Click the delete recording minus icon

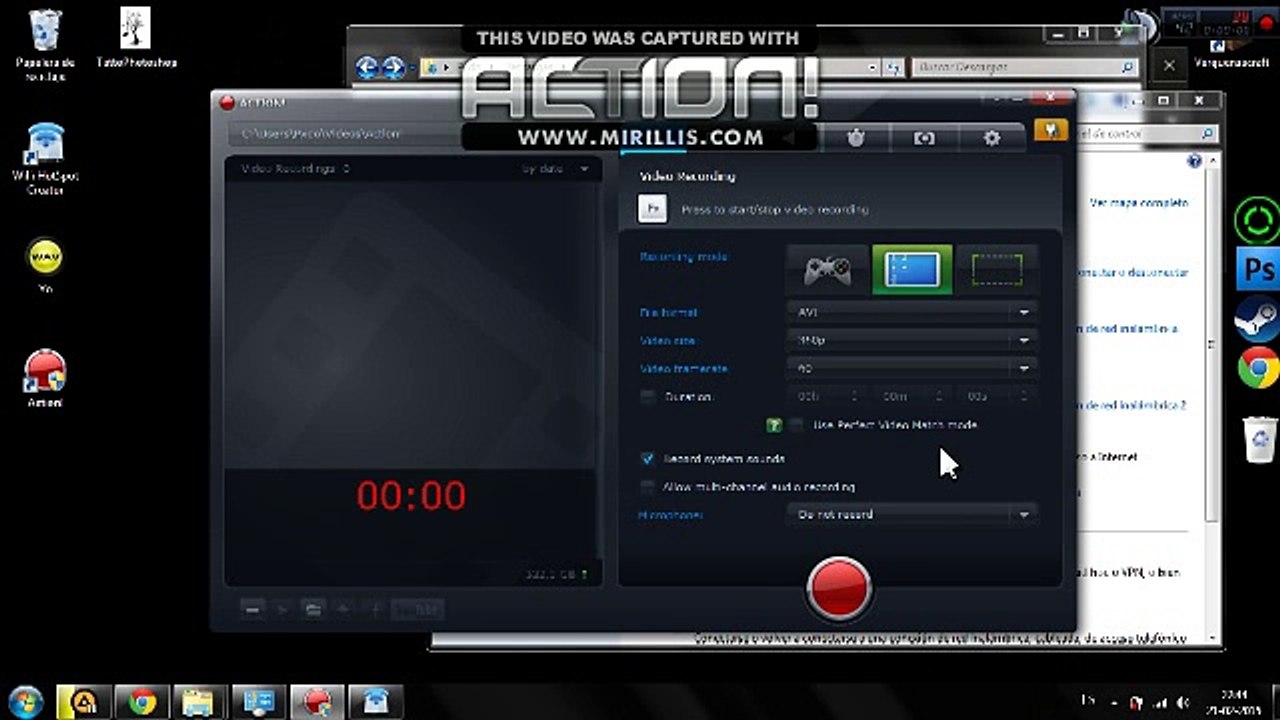pos(254,608)
